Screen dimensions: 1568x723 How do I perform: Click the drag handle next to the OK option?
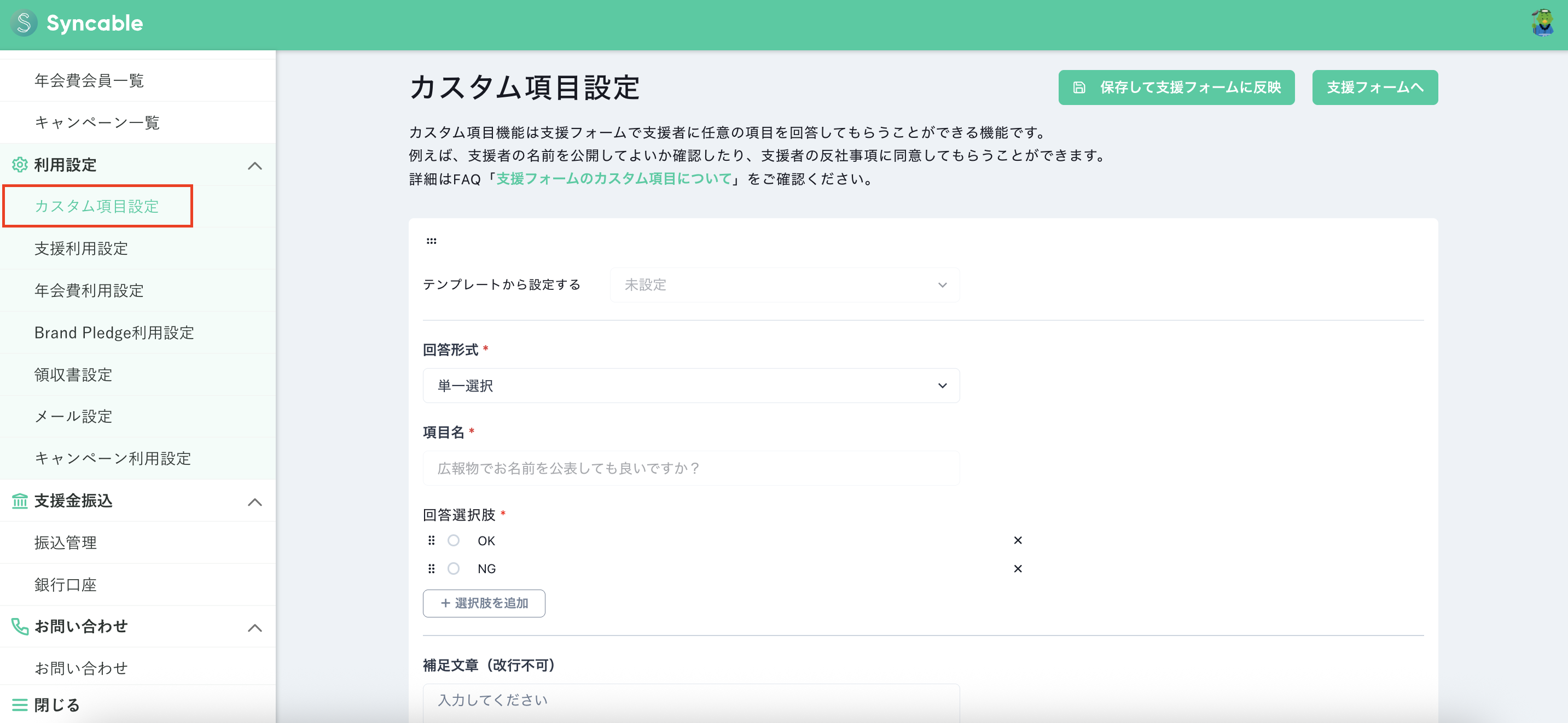click(x=432, y=540)
